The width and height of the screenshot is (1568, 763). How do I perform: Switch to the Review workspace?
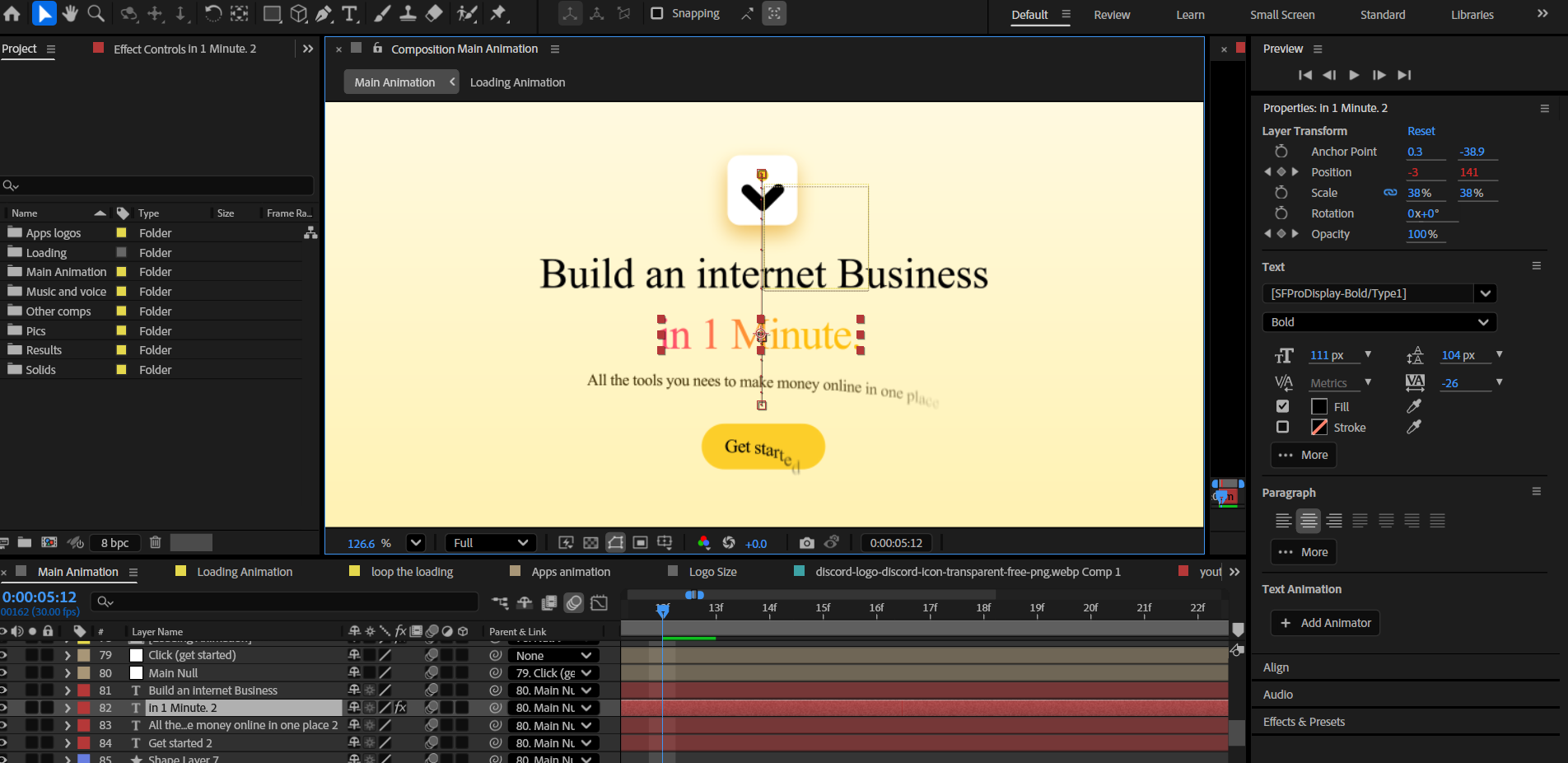[1112, 15]
